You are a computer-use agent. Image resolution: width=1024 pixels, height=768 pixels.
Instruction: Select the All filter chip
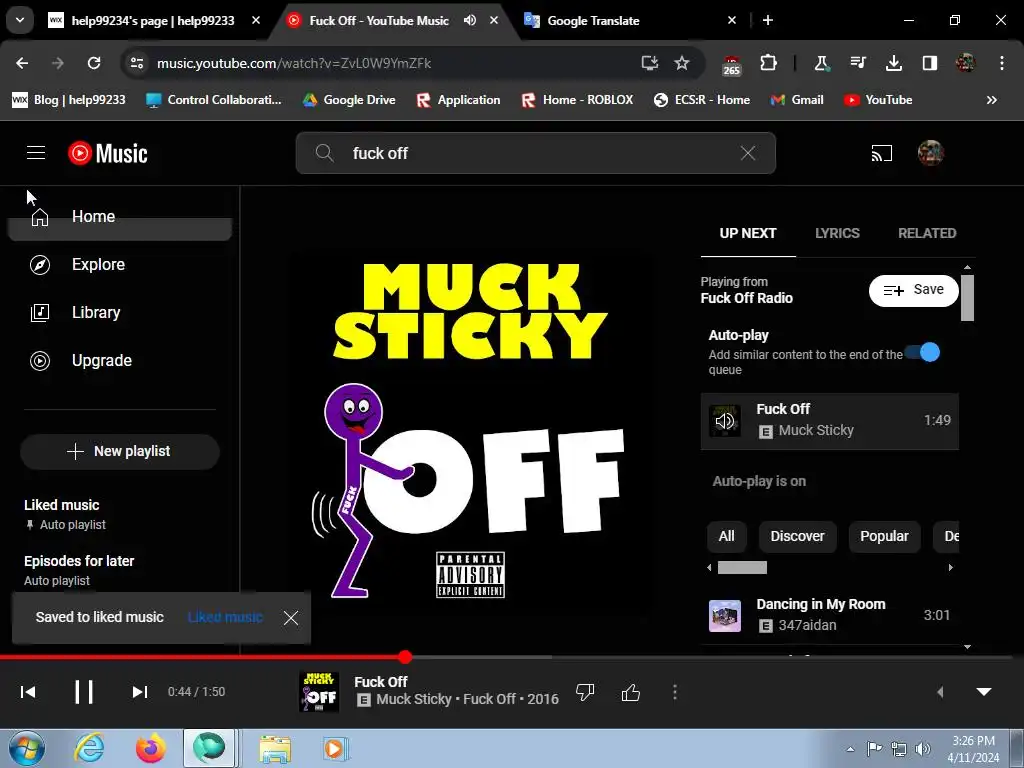pos(726,536)
